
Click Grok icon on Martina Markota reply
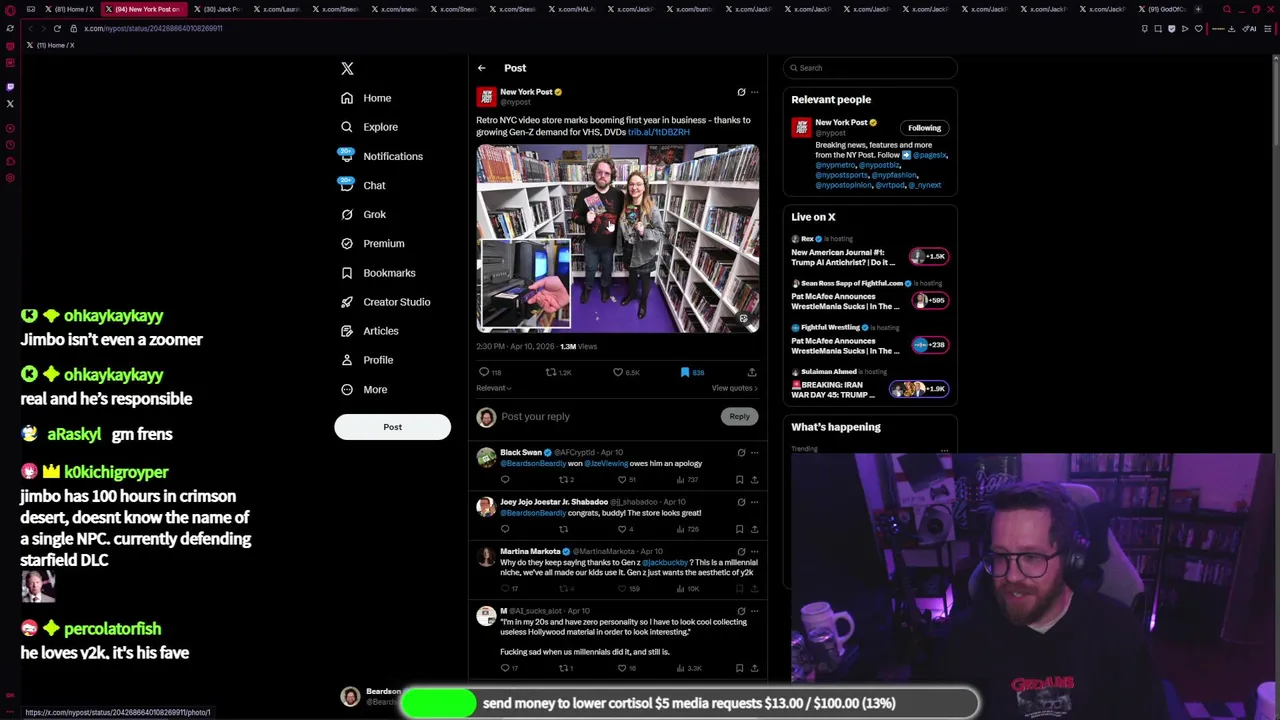pos(741,551)
